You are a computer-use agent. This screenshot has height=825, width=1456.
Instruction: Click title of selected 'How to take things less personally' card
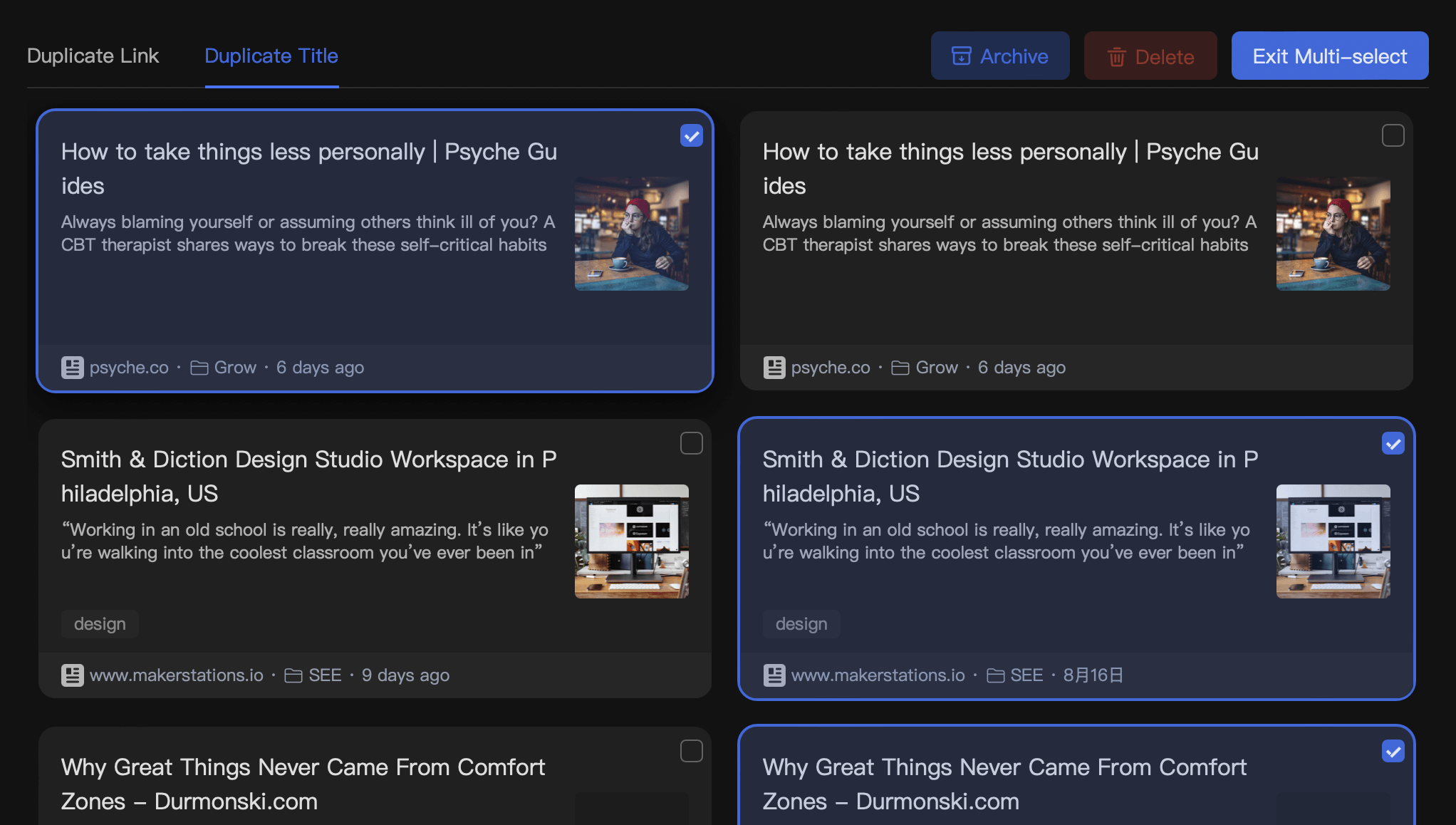[309, 169]
